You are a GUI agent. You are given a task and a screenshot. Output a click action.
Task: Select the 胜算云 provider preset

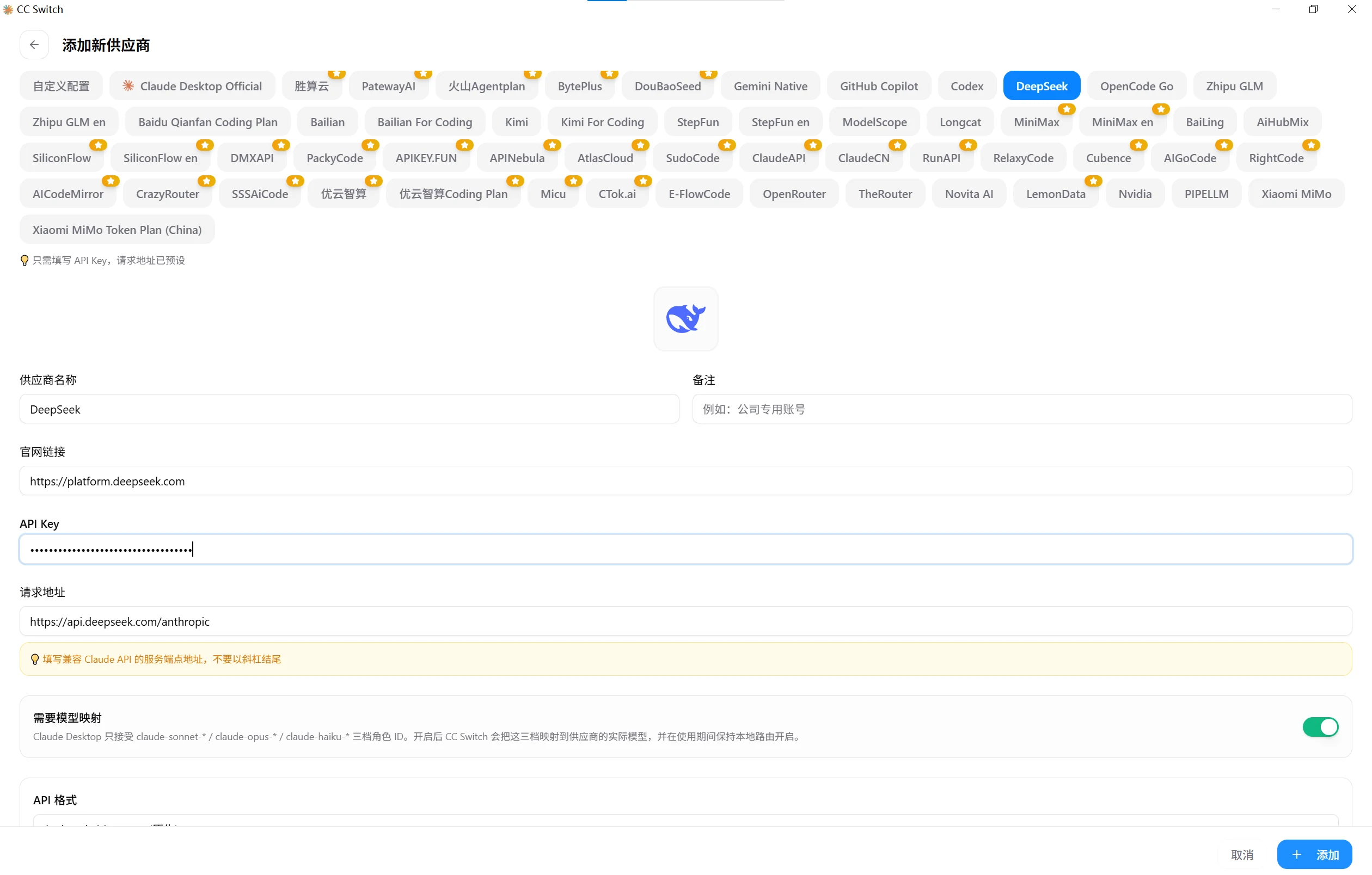311,86
